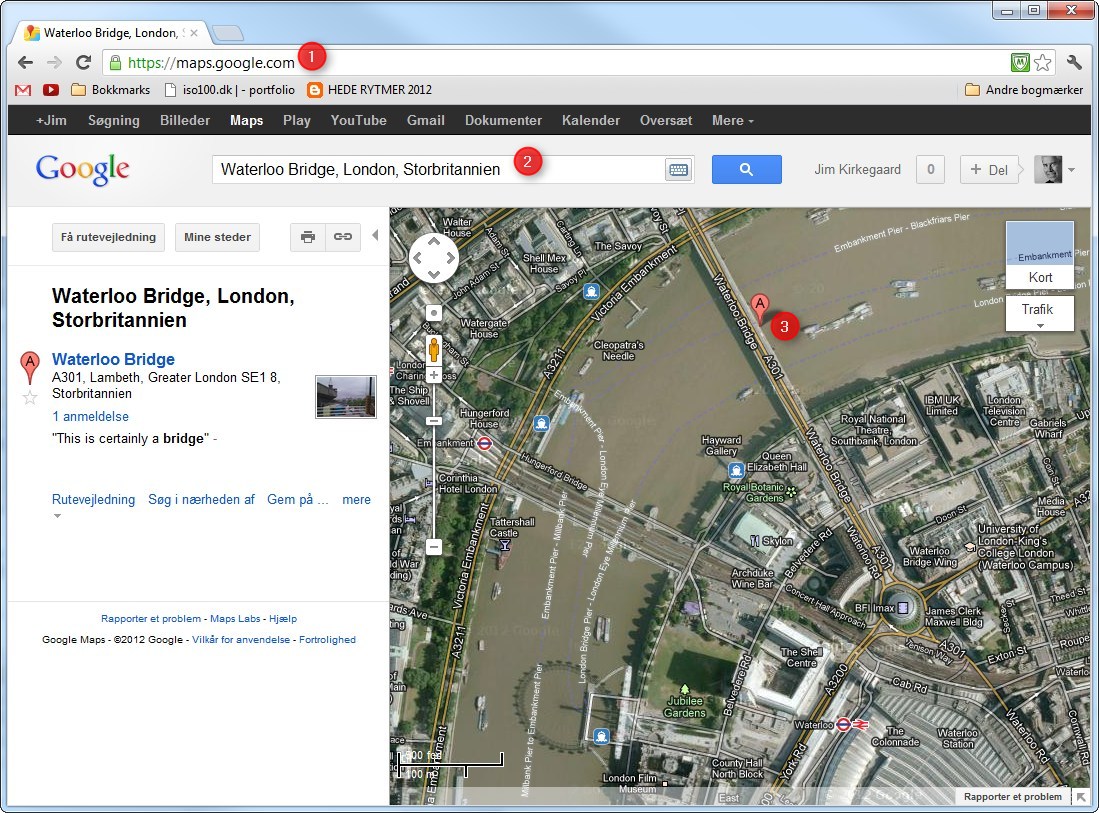Open the notifications counter showing 0

pos(930,170)
